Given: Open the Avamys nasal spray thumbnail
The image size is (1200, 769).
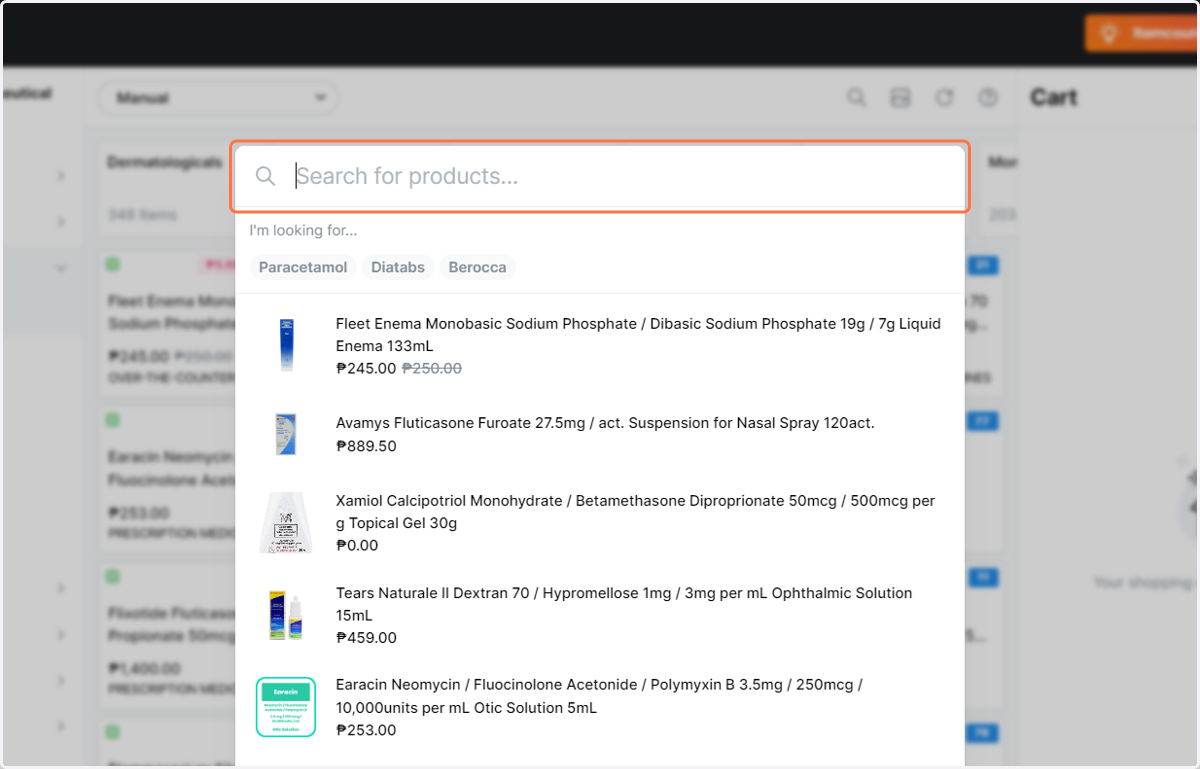Looking at the screenshot, I should 286,434.
